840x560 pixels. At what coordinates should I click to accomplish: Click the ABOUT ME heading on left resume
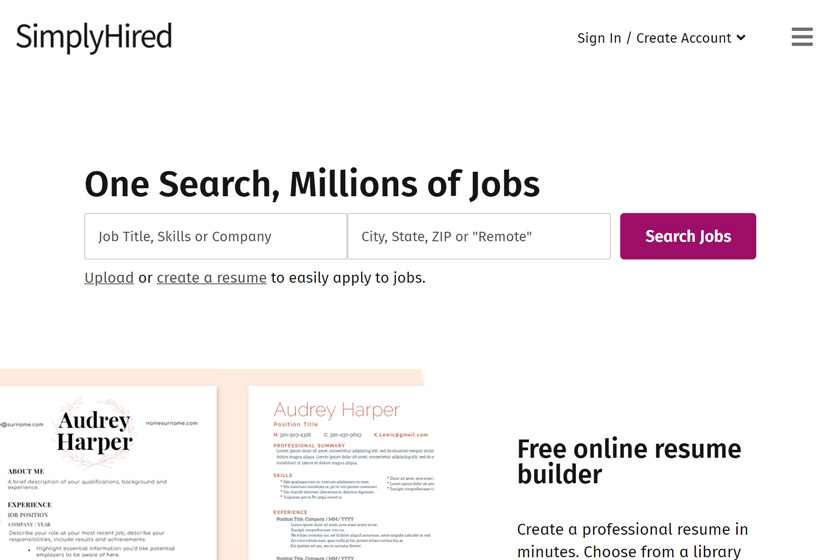pos(26,471)
